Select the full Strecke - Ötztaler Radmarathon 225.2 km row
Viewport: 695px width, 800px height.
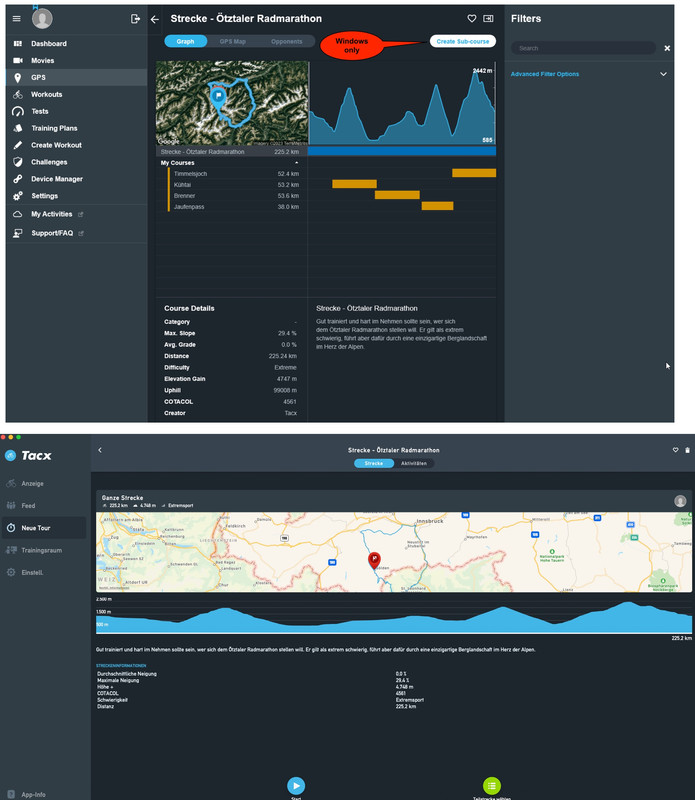click(232, 152)
